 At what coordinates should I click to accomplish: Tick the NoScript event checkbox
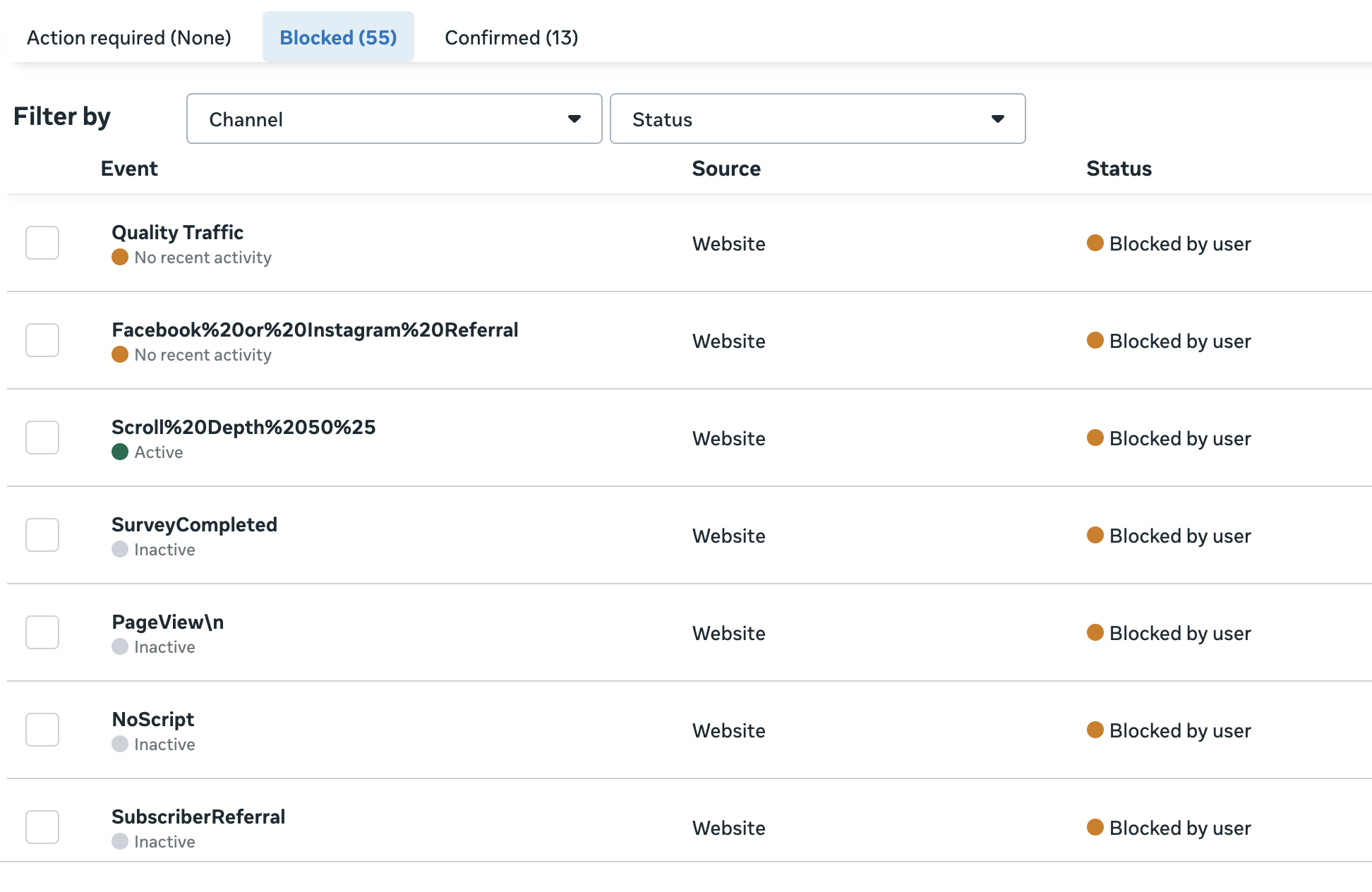pos(42,730)
